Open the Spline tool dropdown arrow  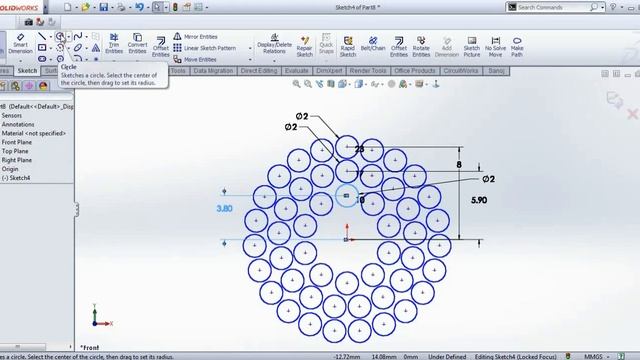[87, 37]
